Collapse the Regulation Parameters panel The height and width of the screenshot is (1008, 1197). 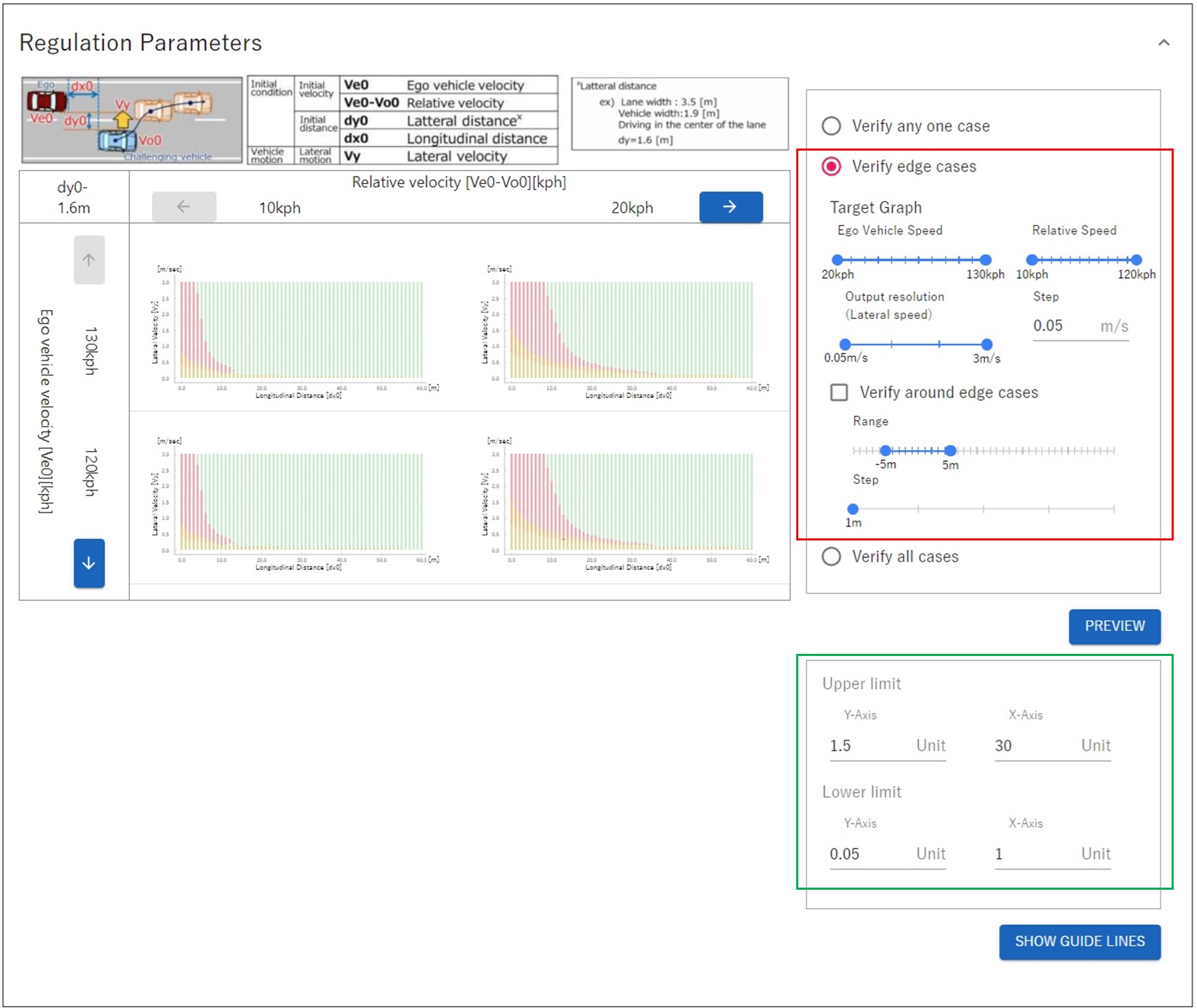tap(1163, 43)
